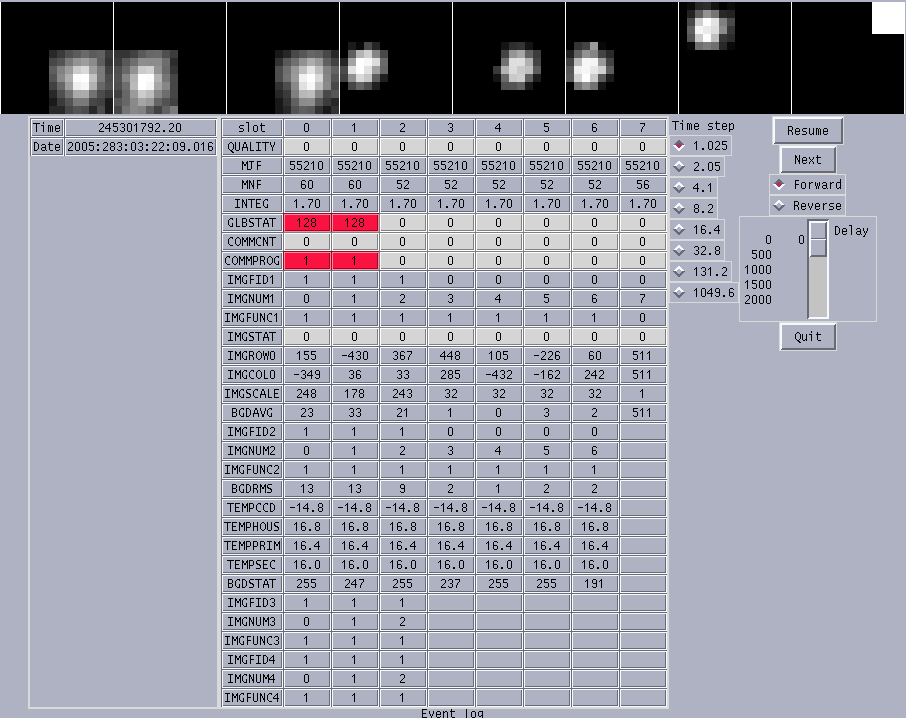
Task: Click the slot 1 star image thumbnail
Action: 170,58
